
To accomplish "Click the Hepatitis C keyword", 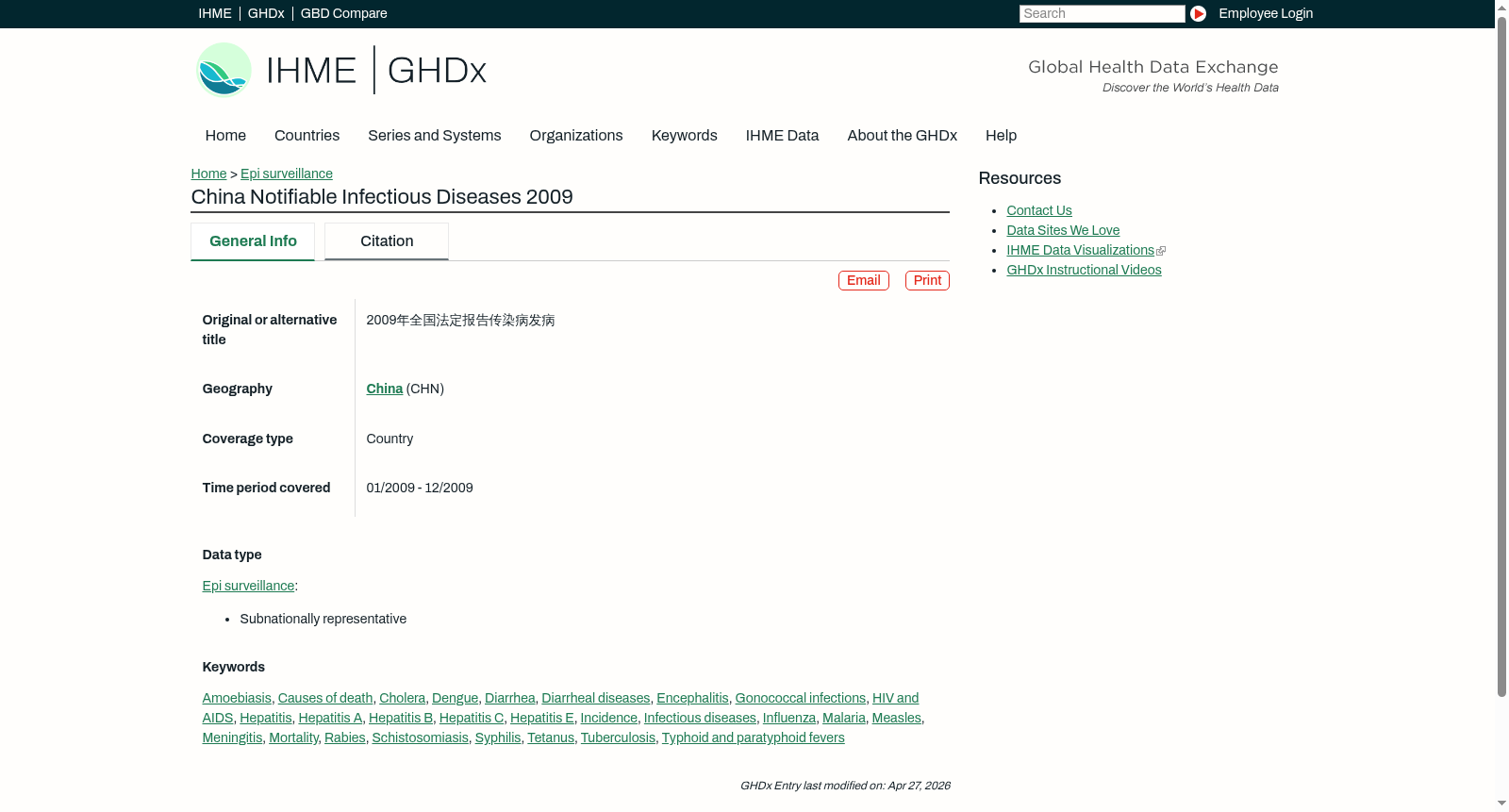I will click(472, 718).
